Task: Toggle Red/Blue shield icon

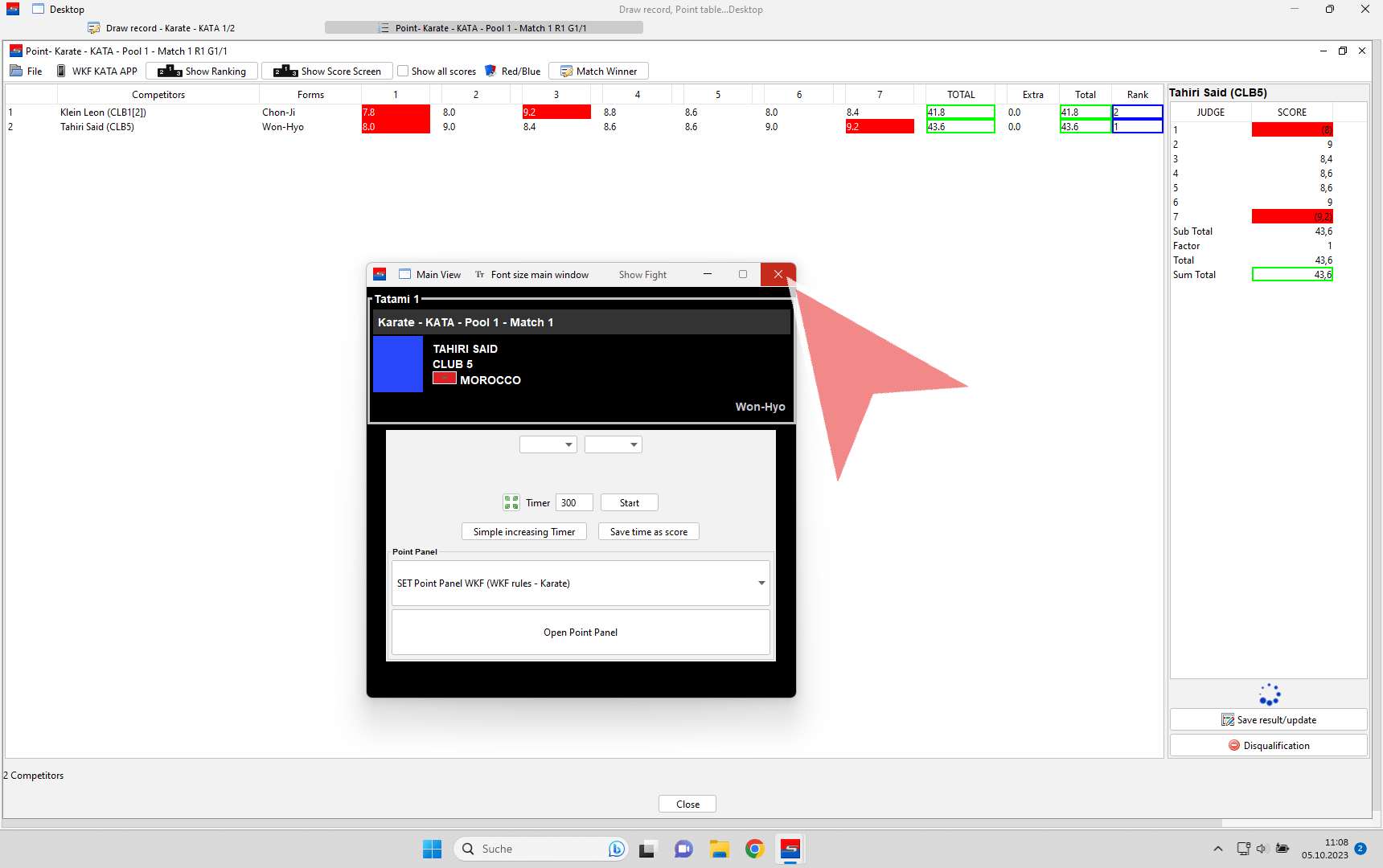Action: [490, 72]
